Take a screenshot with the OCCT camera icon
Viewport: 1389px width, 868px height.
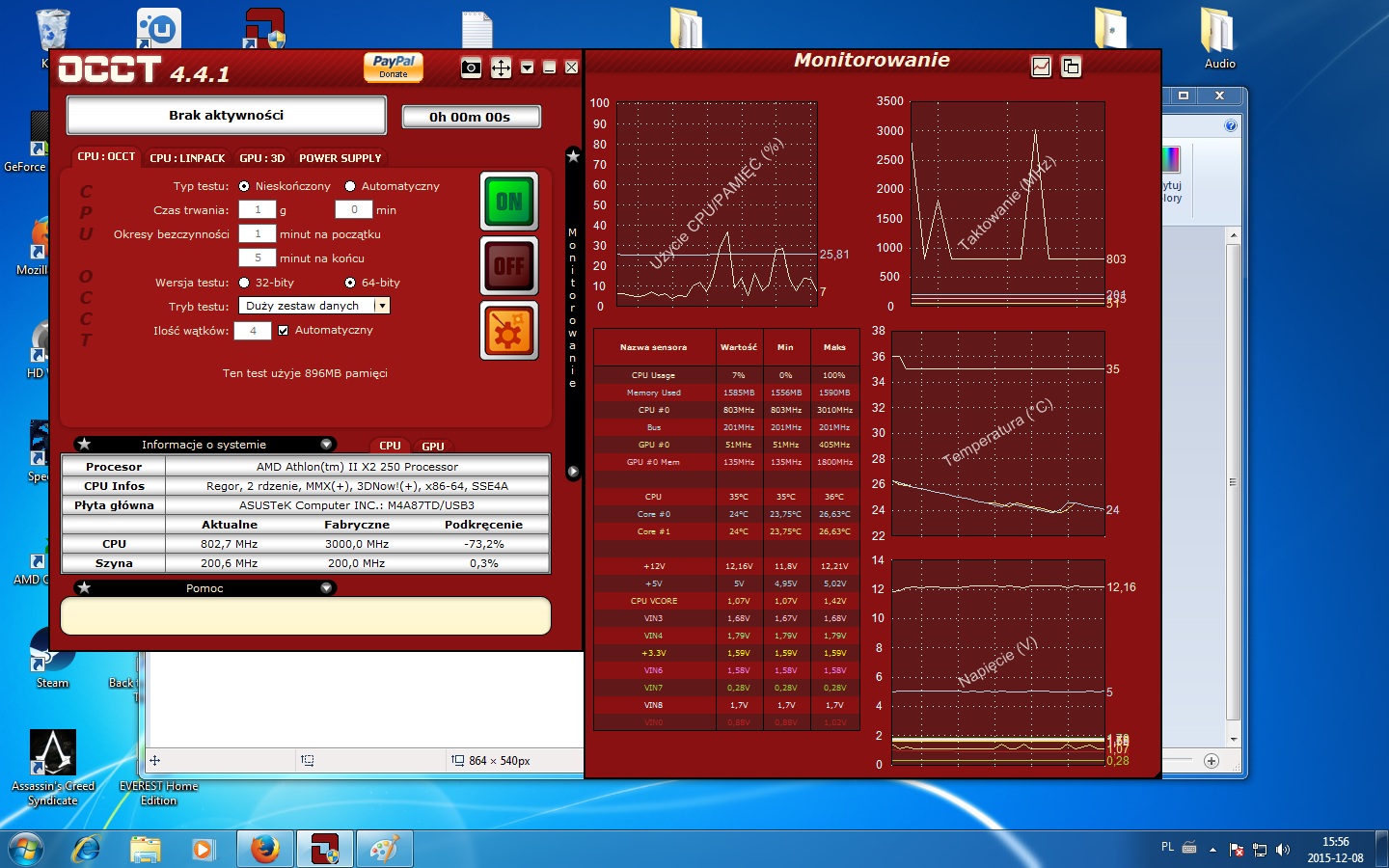click(471, 68)
